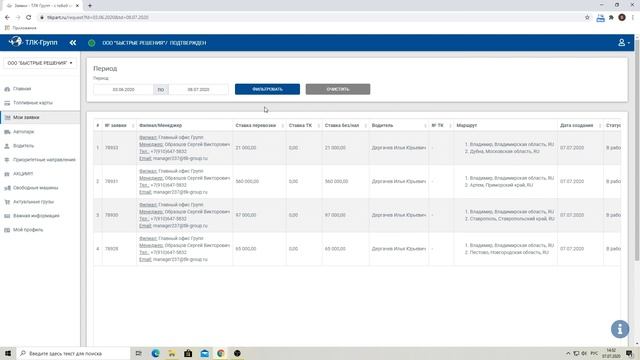Open the blue info button
Screen dimensions: 640x360
coord(620,329)
